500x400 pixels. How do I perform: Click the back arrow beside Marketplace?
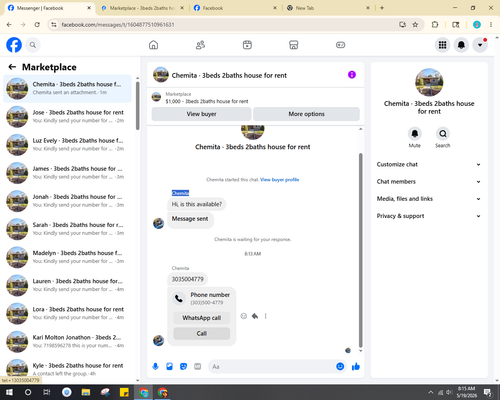click(12, 67)
